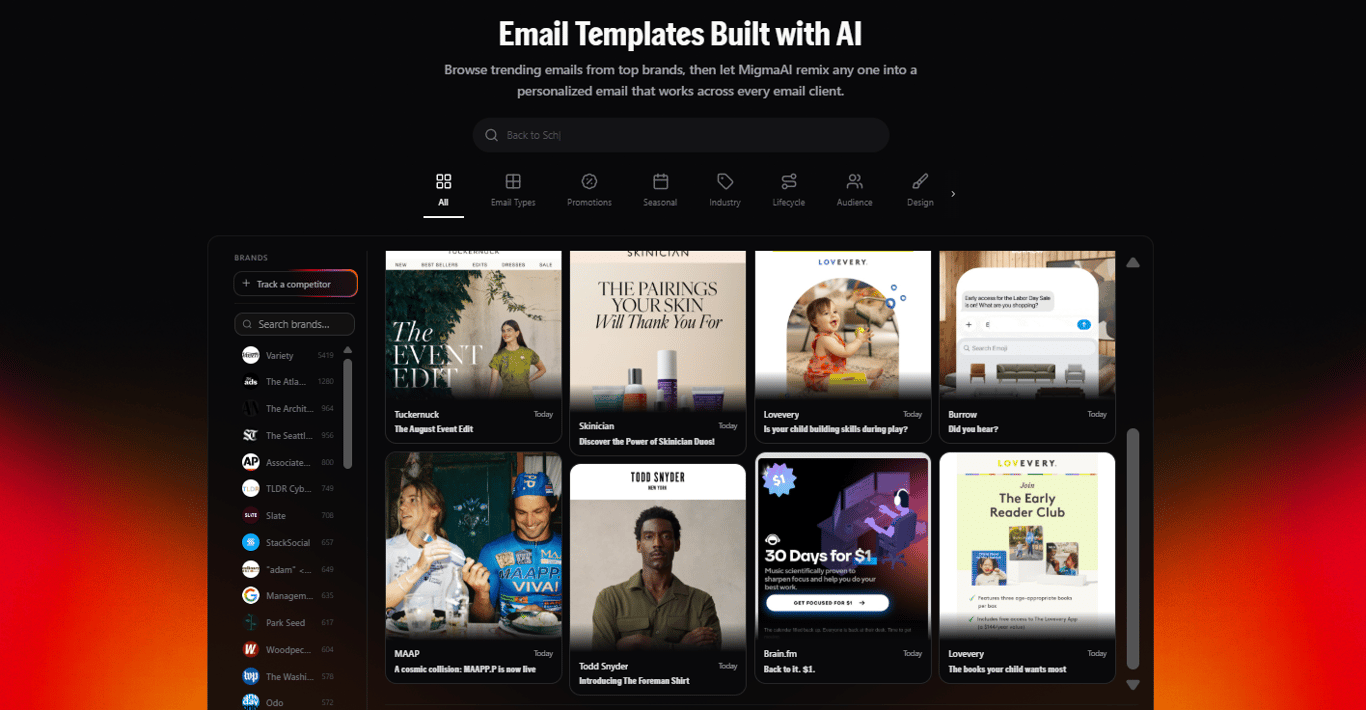The width and height of the screenshot is (1366, 710).
Task: Click the $1 badge on Brain.fm card
Action: pos(779,480)
